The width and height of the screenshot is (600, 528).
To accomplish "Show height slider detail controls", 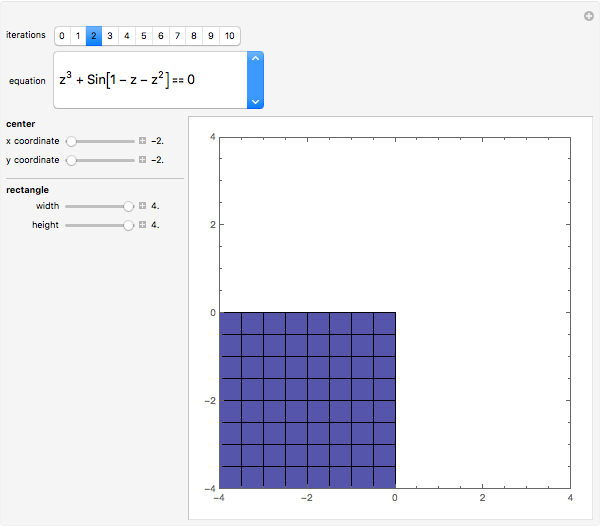I will point(143,225).
